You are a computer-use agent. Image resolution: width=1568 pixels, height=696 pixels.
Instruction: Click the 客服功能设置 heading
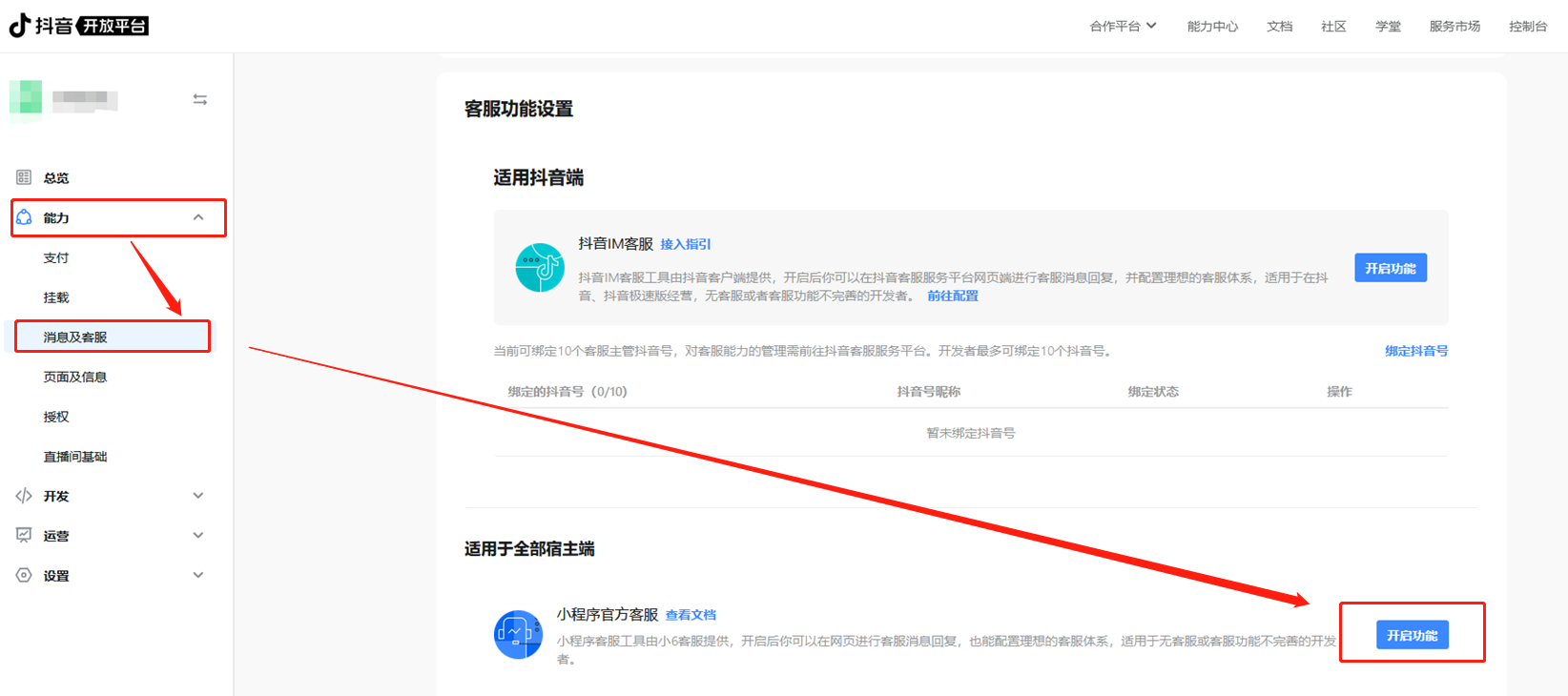[x=519, y=109]
